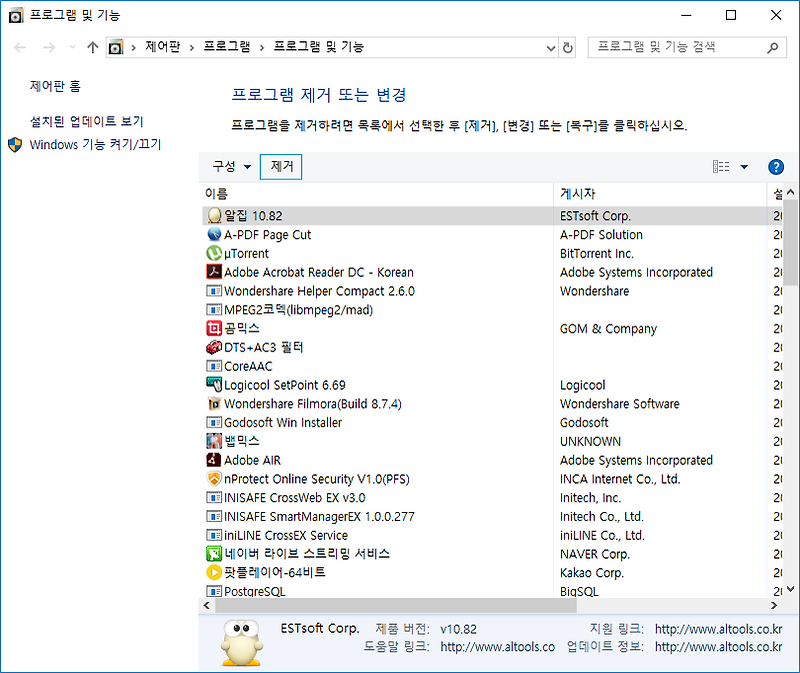Screen dimensions: 800x673
Task: Click the iniLINE CrossEX Service icon
Action: tap(214, 535)
